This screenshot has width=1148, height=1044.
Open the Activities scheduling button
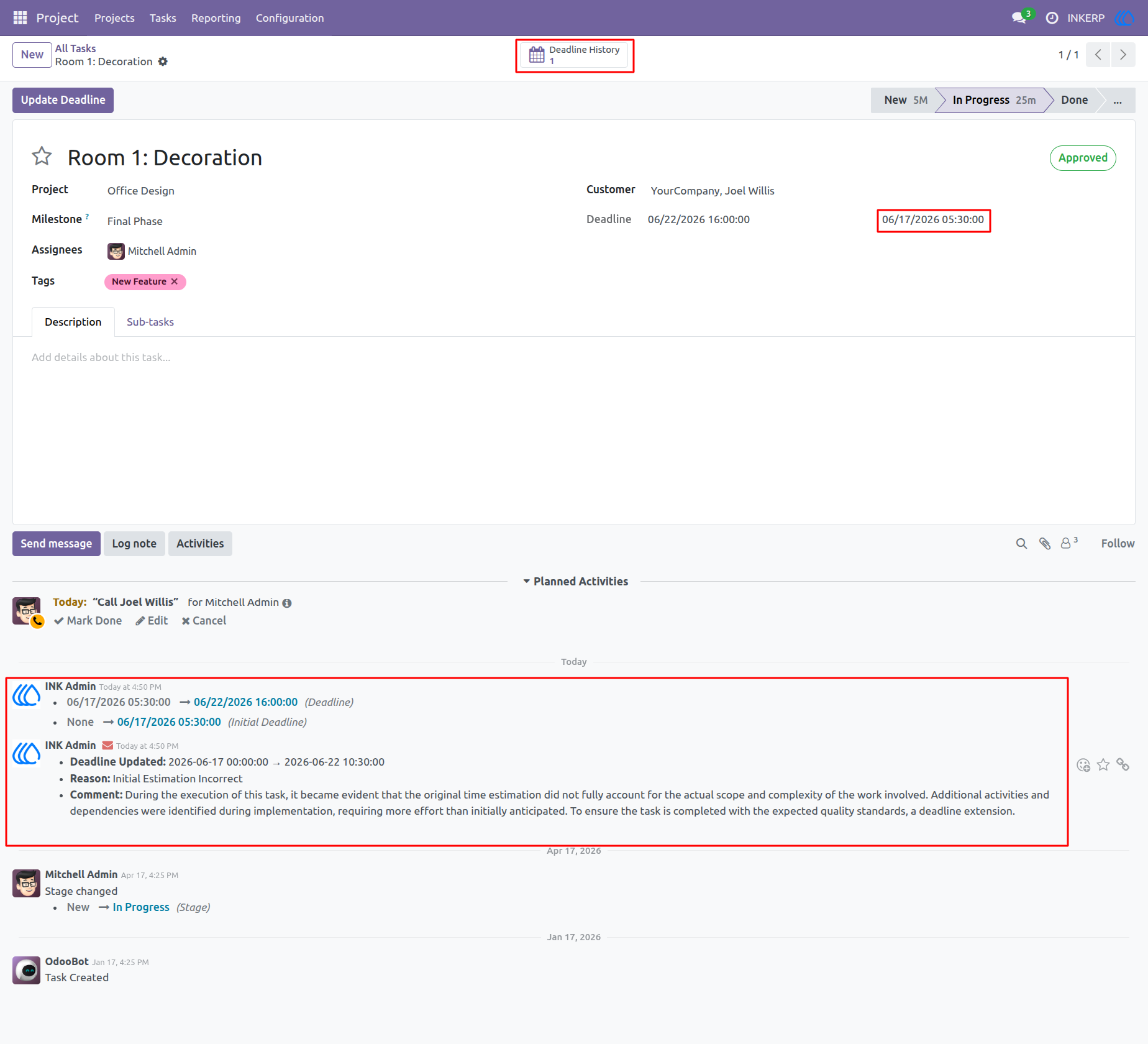[x=200, y=544]
